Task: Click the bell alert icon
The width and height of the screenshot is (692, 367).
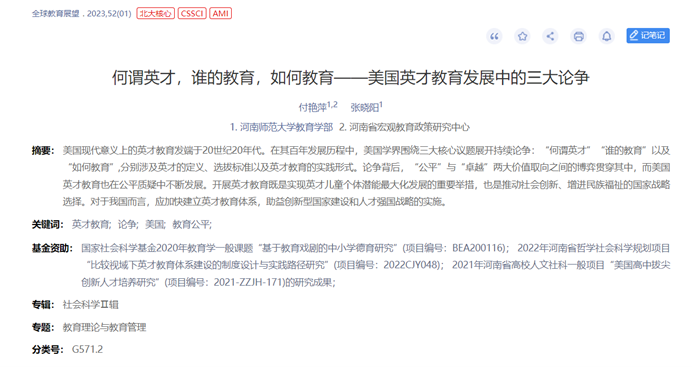Action: click(x=607, y=36)
